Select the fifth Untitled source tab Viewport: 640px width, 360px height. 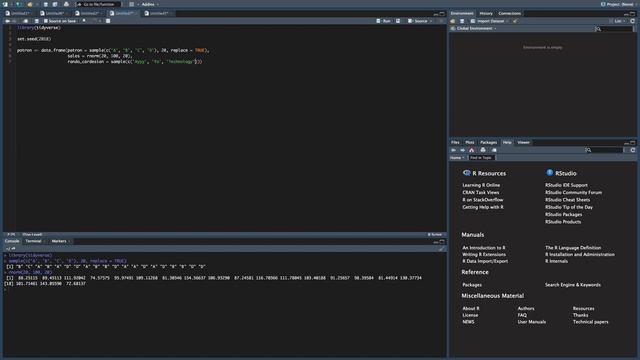[x=158, y=13]
